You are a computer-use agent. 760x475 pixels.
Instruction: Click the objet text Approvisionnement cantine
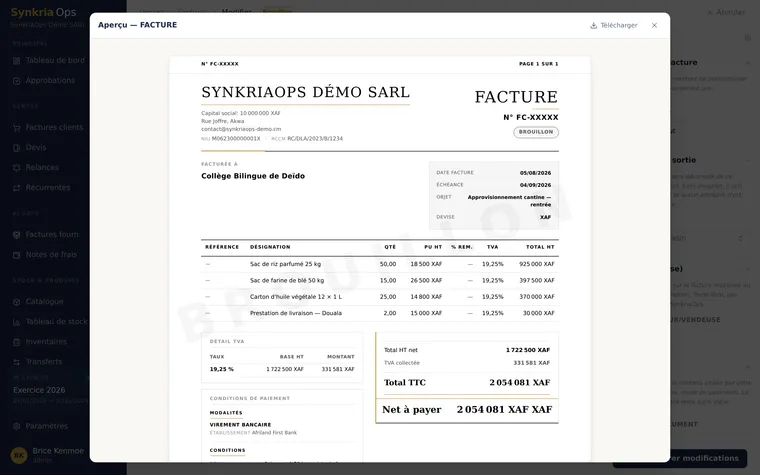(x=509, y=201)
